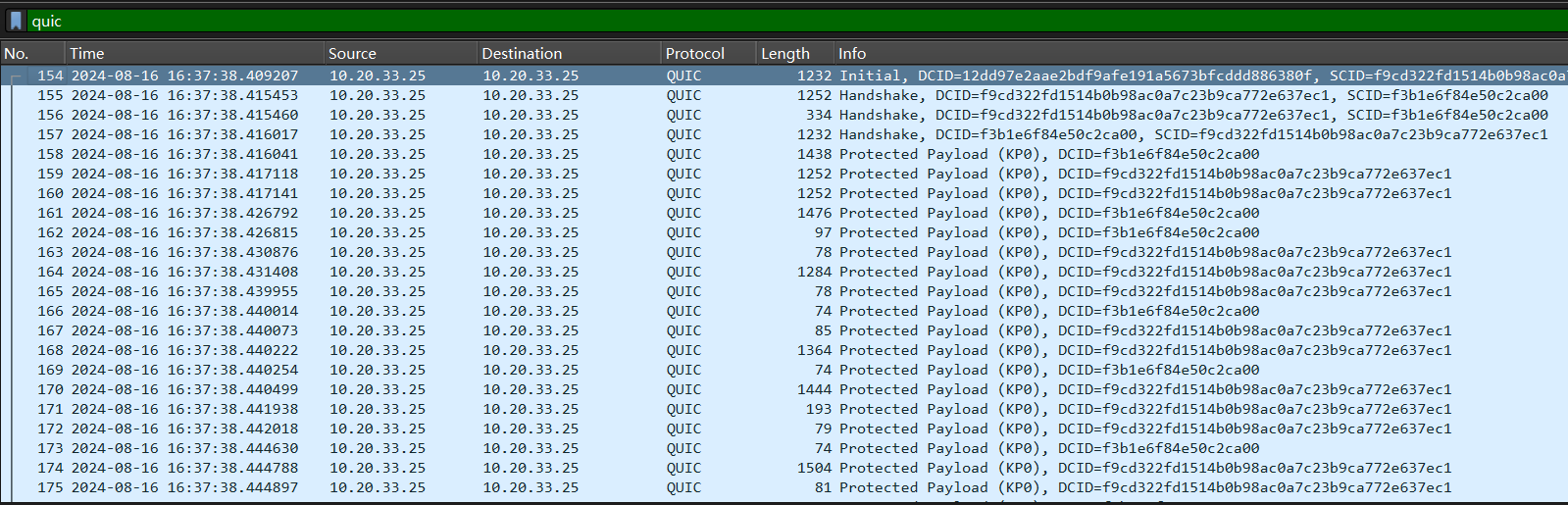Select packet 162 with length 97
The width and height of the screenshot is (1568, 505).
click(x=588, y=232)
